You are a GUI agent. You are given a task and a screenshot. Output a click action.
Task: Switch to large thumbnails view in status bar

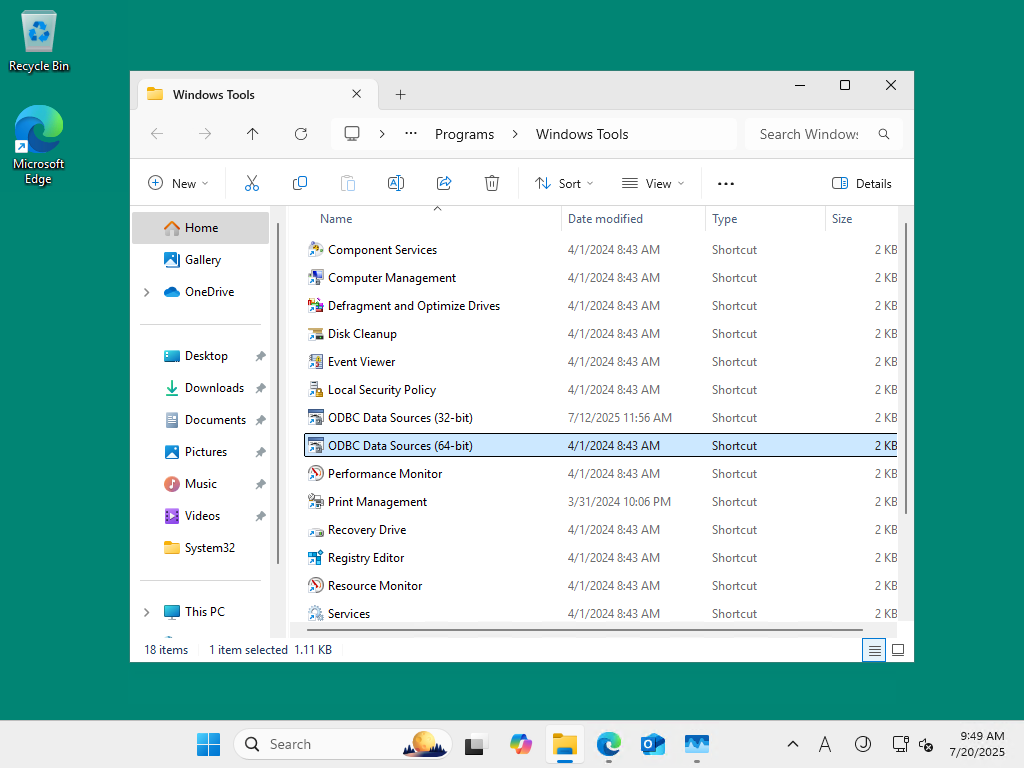(x=898, y=650)
